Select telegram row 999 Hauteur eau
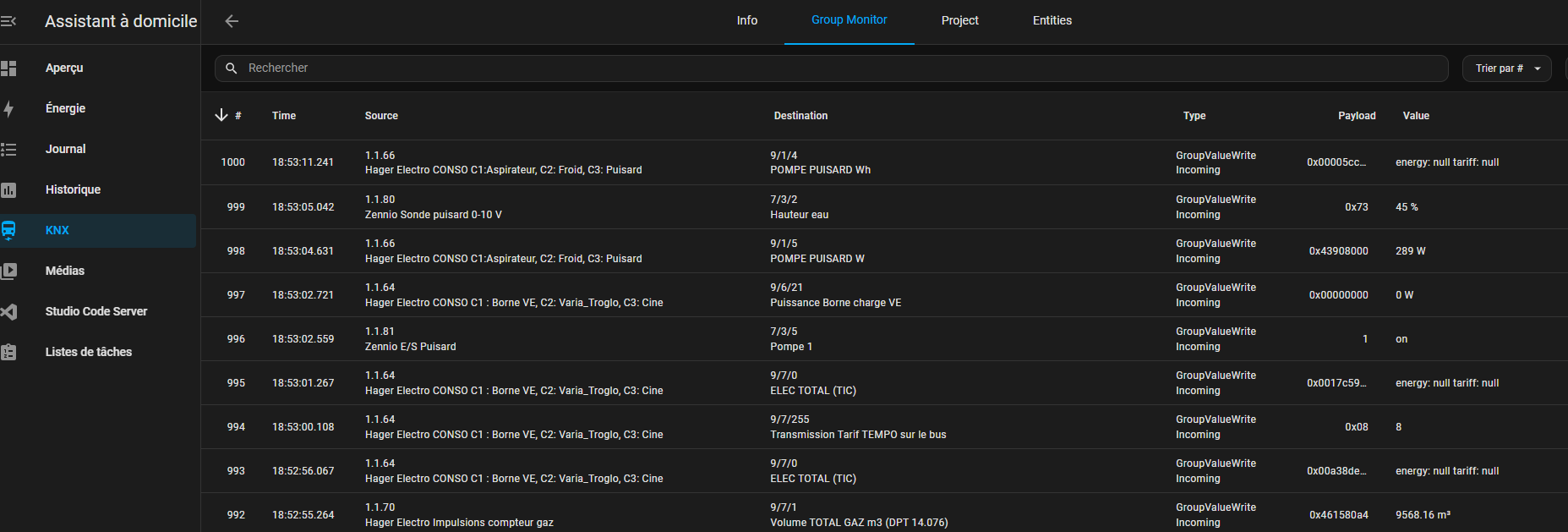The height and width of the screenshot is (532, 1568). [x=799, y=207]
